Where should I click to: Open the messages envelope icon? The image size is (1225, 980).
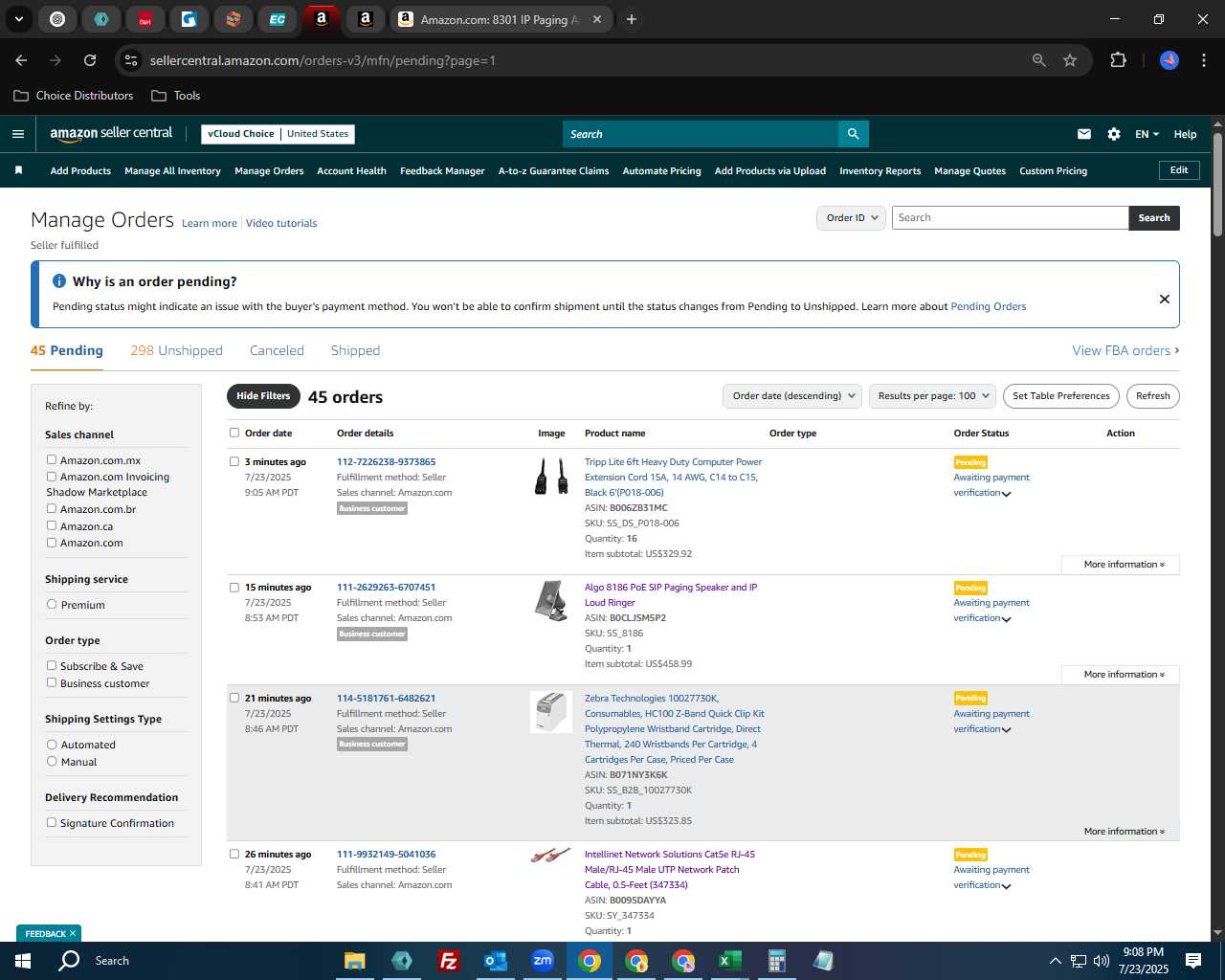(x=1084, y=134)
